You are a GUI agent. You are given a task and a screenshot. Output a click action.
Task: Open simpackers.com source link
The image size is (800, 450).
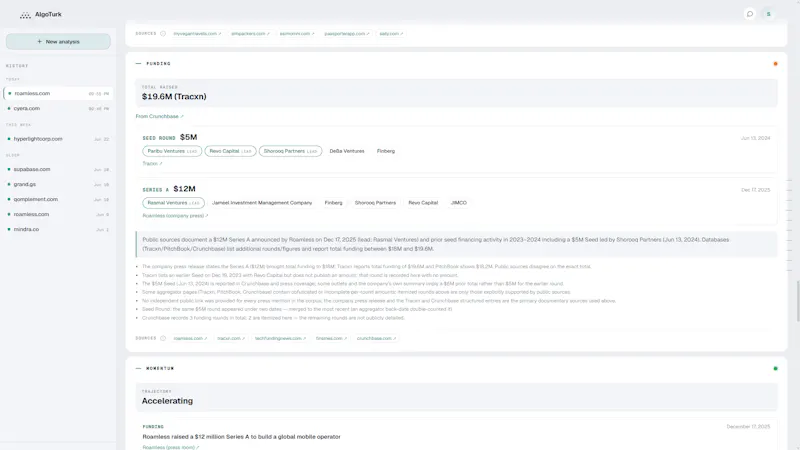click(250, 34)
